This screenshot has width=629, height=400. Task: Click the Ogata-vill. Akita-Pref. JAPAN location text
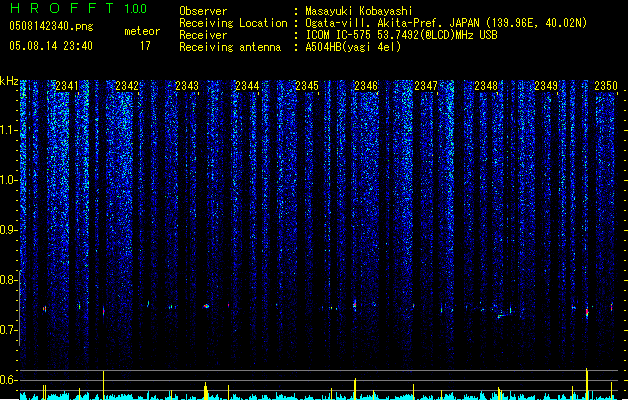coord(446,23)
